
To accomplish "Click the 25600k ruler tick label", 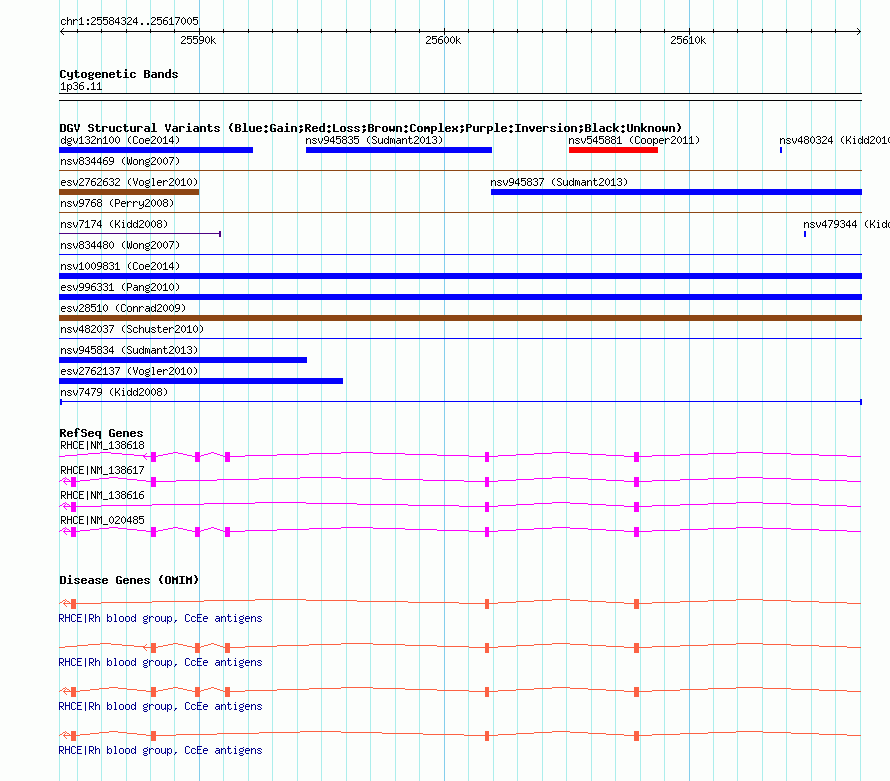I will 443,40.
